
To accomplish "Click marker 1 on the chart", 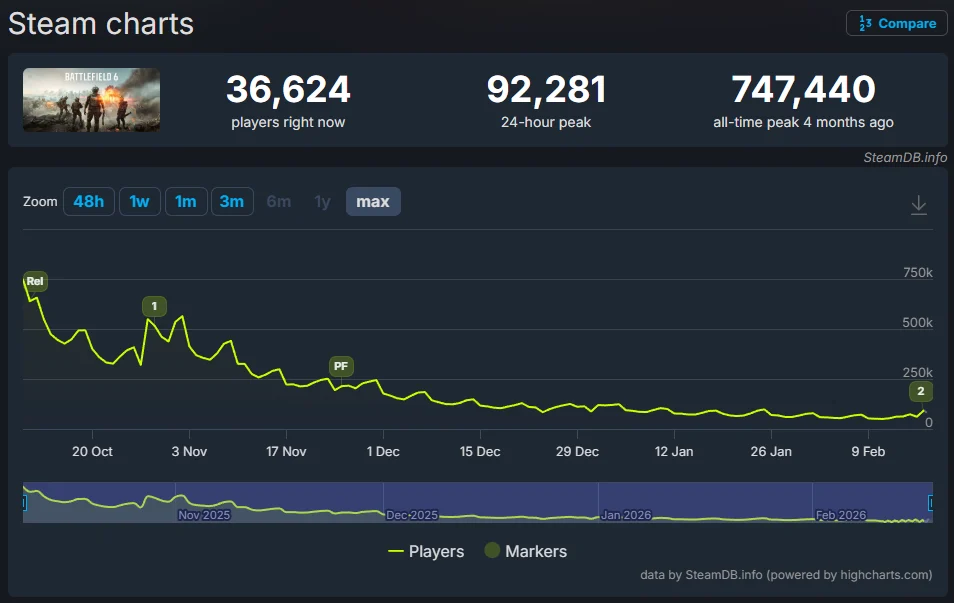I will pos(154,306).
